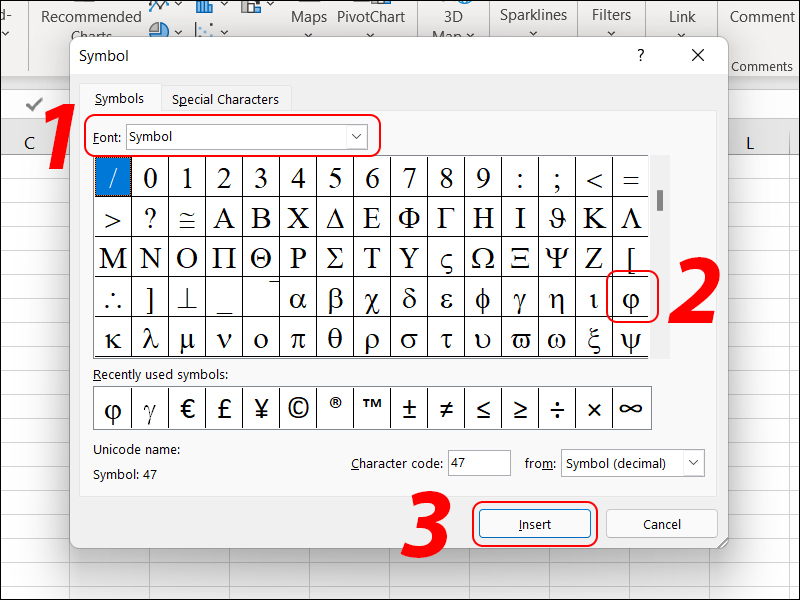Click the dialog Help question mark
This screenshot has height=600, width=800.
pyautogui.click(x=641, y=57)
